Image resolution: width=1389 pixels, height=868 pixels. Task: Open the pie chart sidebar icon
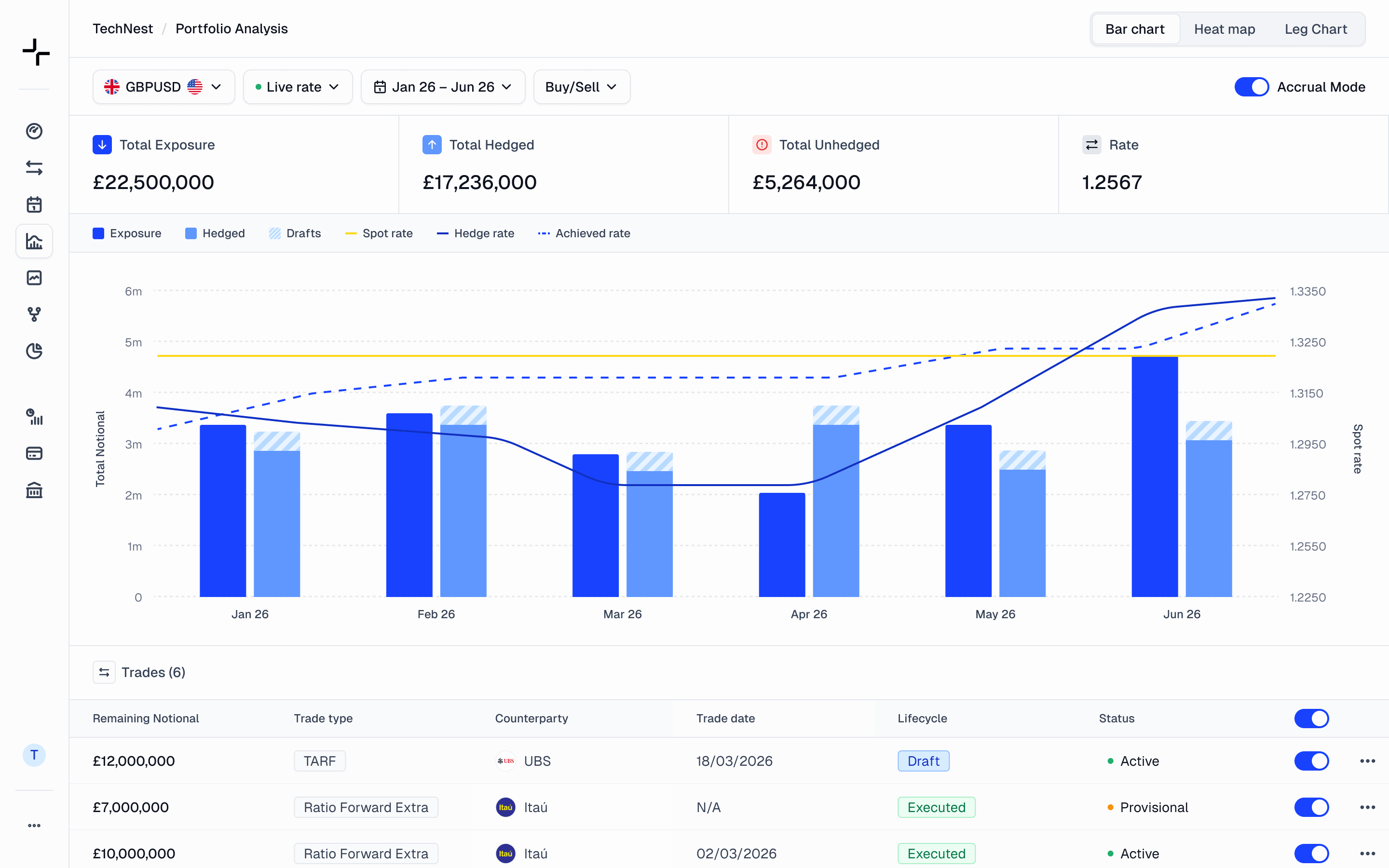[34, 351]
